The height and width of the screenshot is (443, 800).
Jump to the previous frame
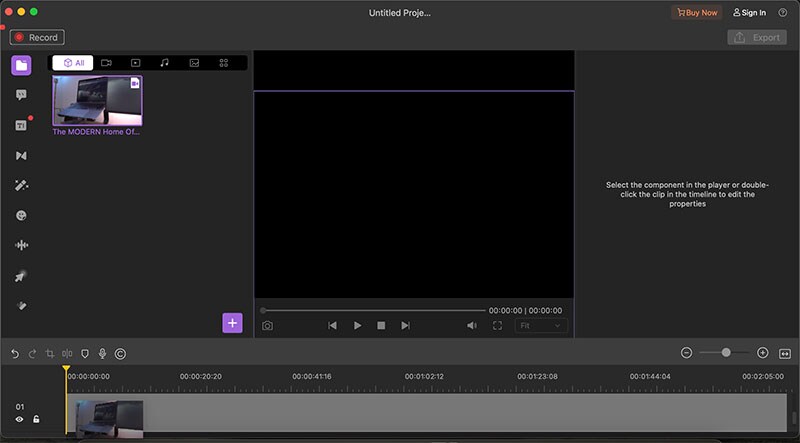(x=332, y=326)
